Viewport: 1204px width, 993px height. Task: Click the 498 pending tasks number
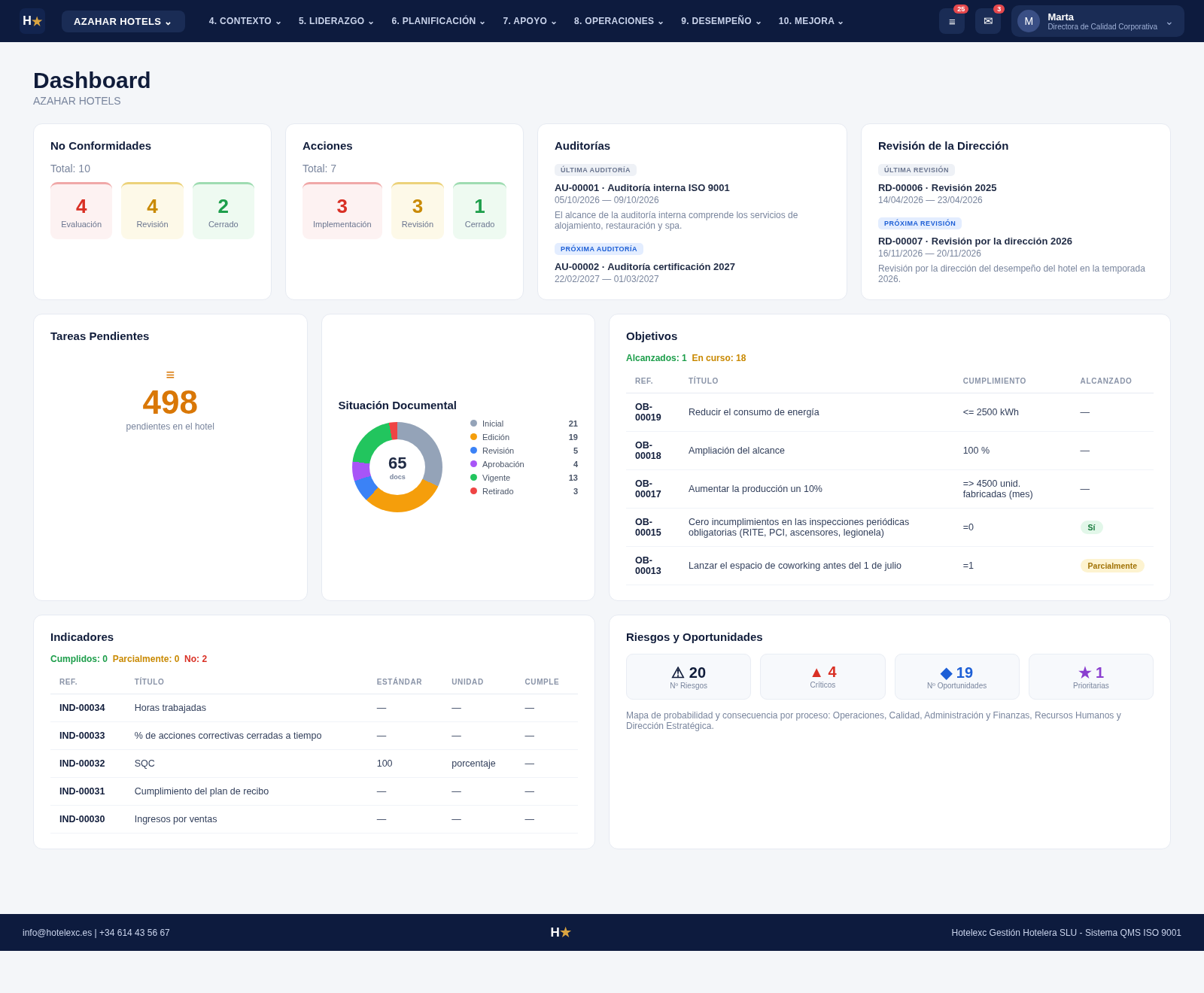170,402
